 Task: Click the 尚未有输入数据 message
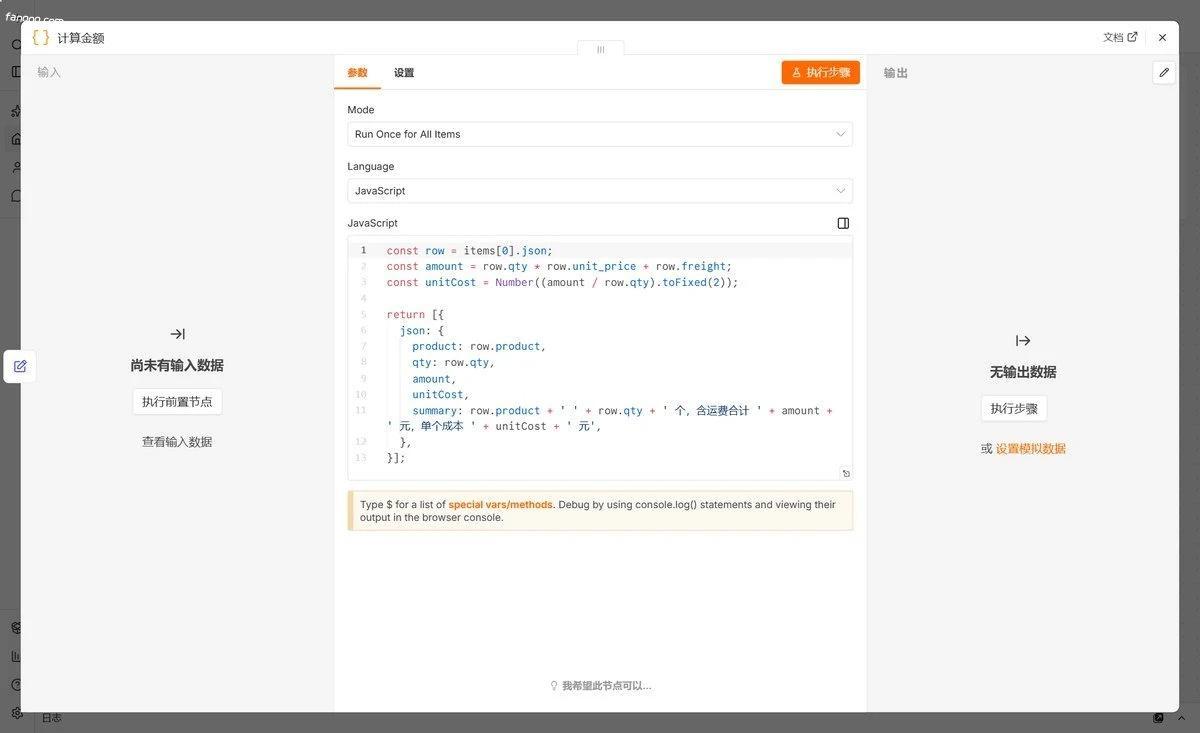click(x=177, y=366)
